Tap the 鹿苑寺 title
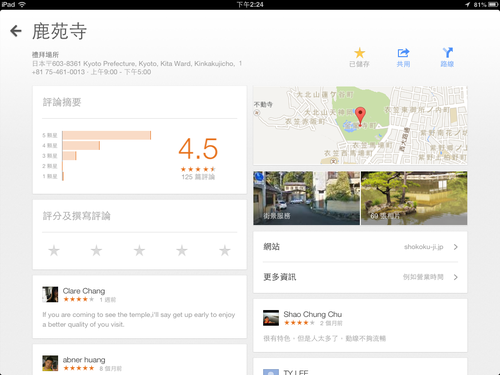This screenshot has width=500, height=375. click(x=59, y=31)
